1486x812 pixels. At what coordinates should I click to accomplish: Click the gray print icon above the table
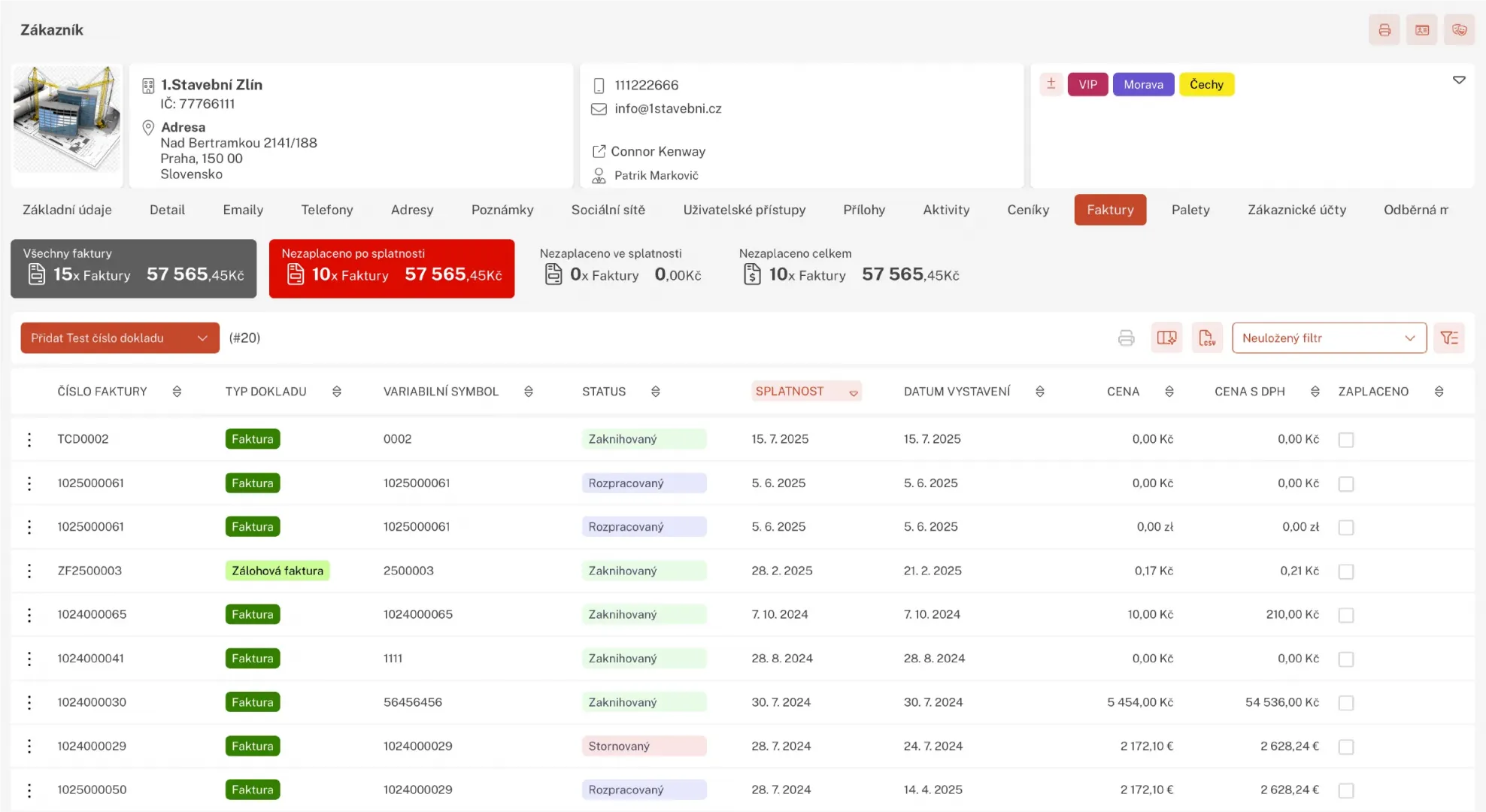[x=1126, y=338]
